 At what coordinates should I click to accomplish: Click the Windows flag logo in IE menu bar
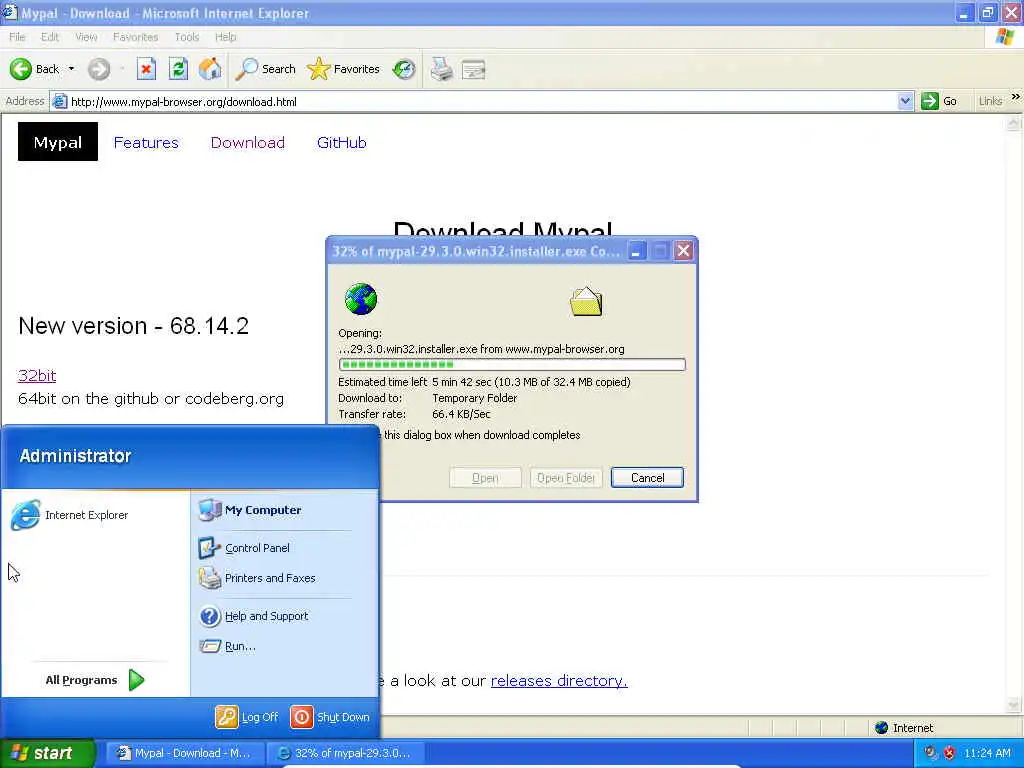click(1004, 37)
